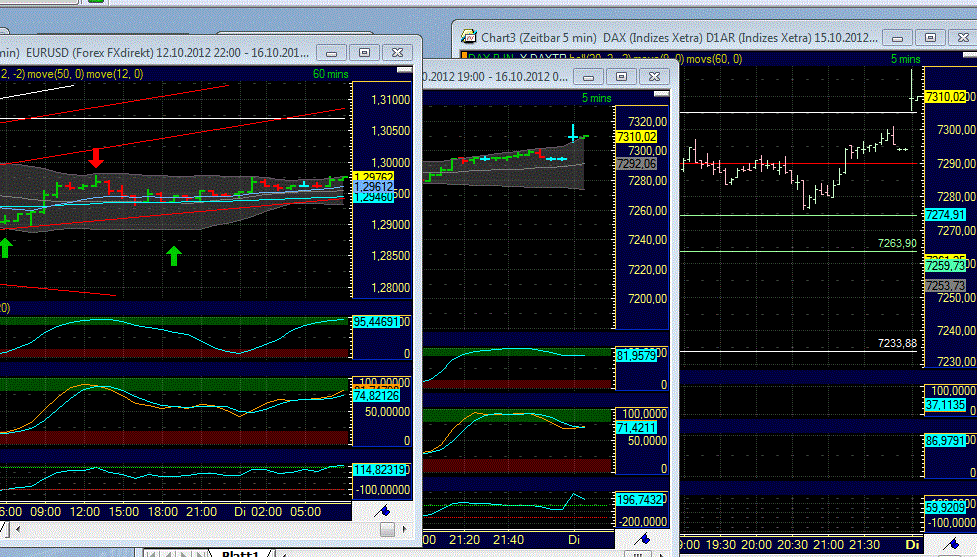Click the blue 1,29612 price tag
Screen dimensions: 977x557
[373, 187]
